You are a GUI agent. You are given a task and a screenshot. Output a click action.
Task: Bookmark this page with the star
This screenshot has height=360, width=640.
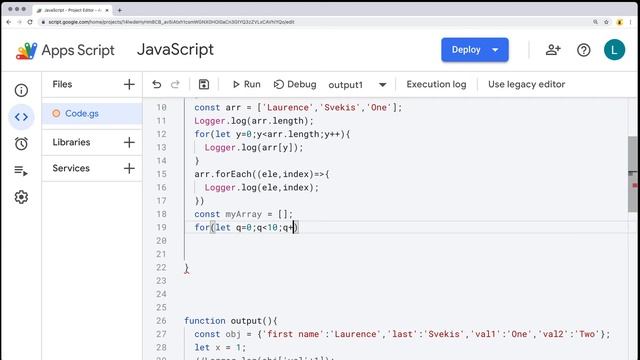click(x=607, y=22)
